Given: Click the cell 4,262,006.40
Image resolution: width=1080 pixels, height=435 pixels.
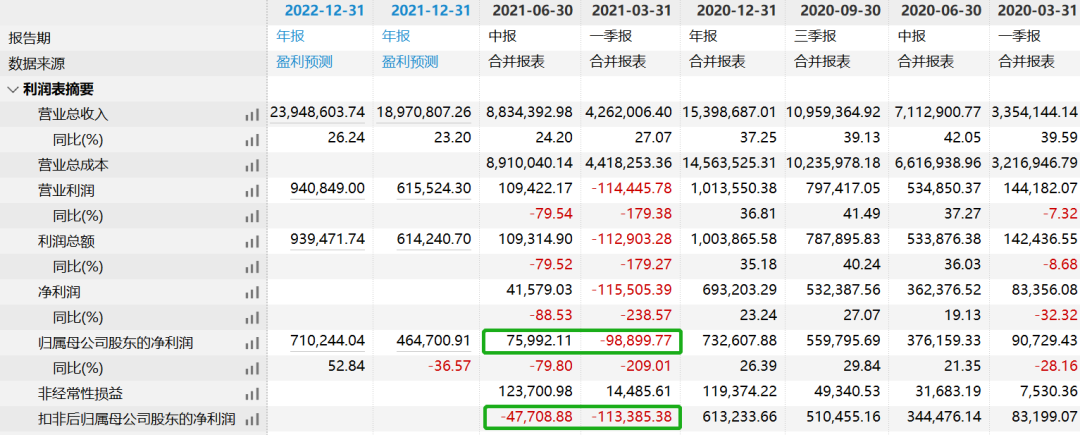Looking at the screenshot, I should click(629, 114).
